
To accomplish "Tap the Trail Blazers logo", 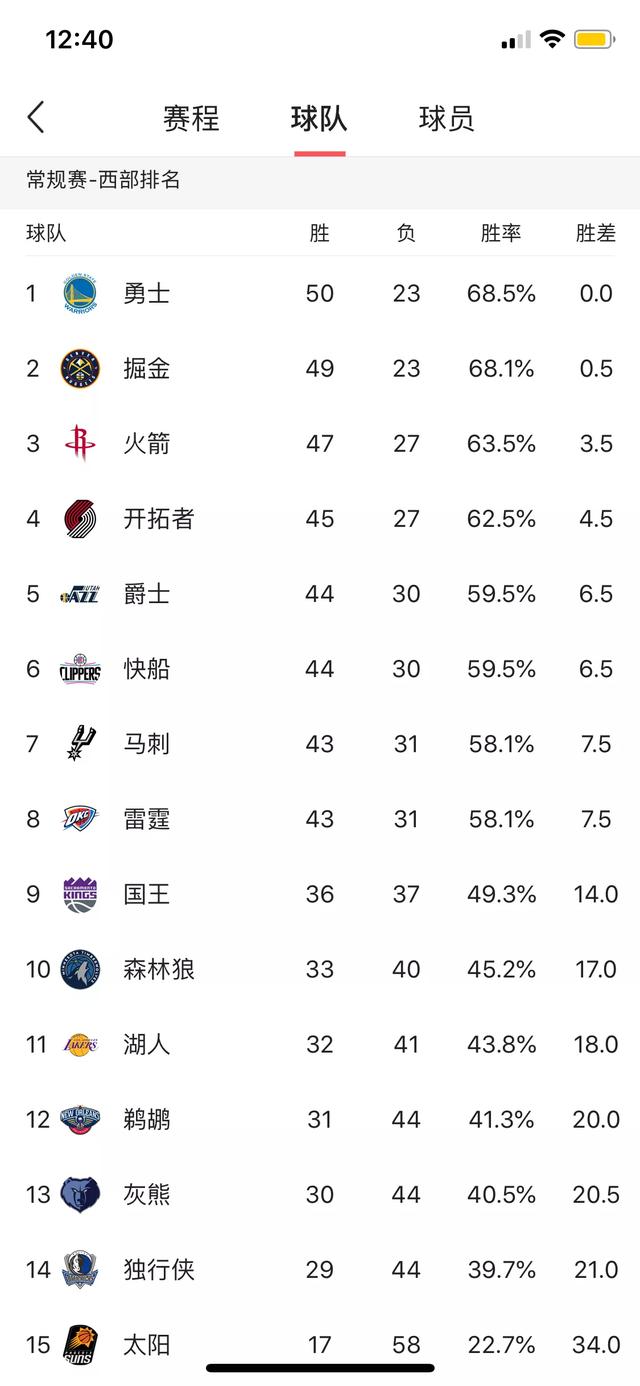I will pos(80,518).
